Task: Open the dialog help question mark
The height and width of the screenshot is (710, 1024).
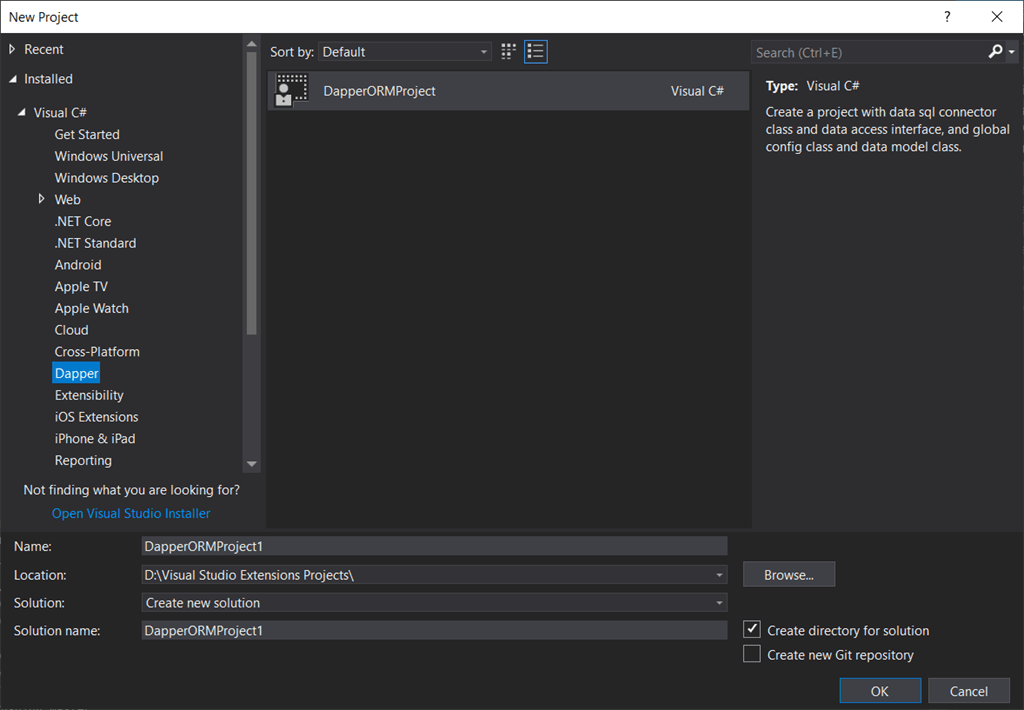Action: click(x=946, y=17)
